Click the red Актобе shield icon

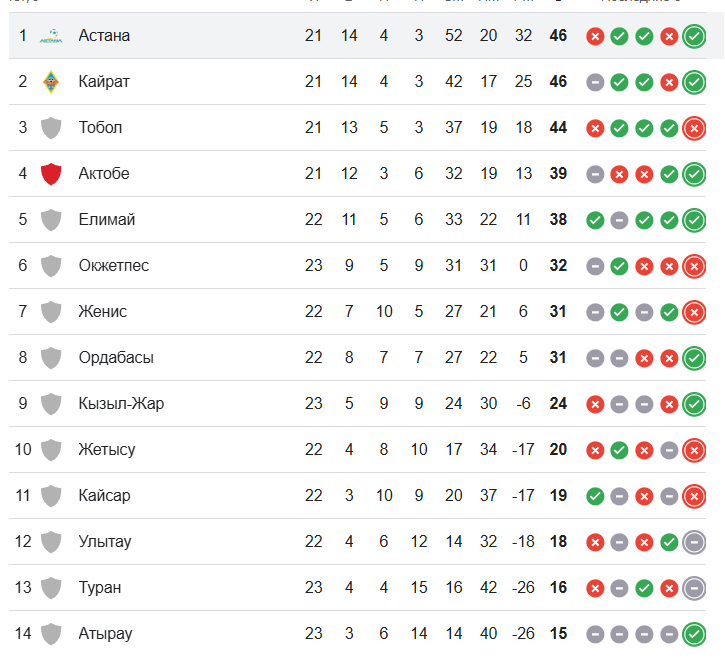51,174
